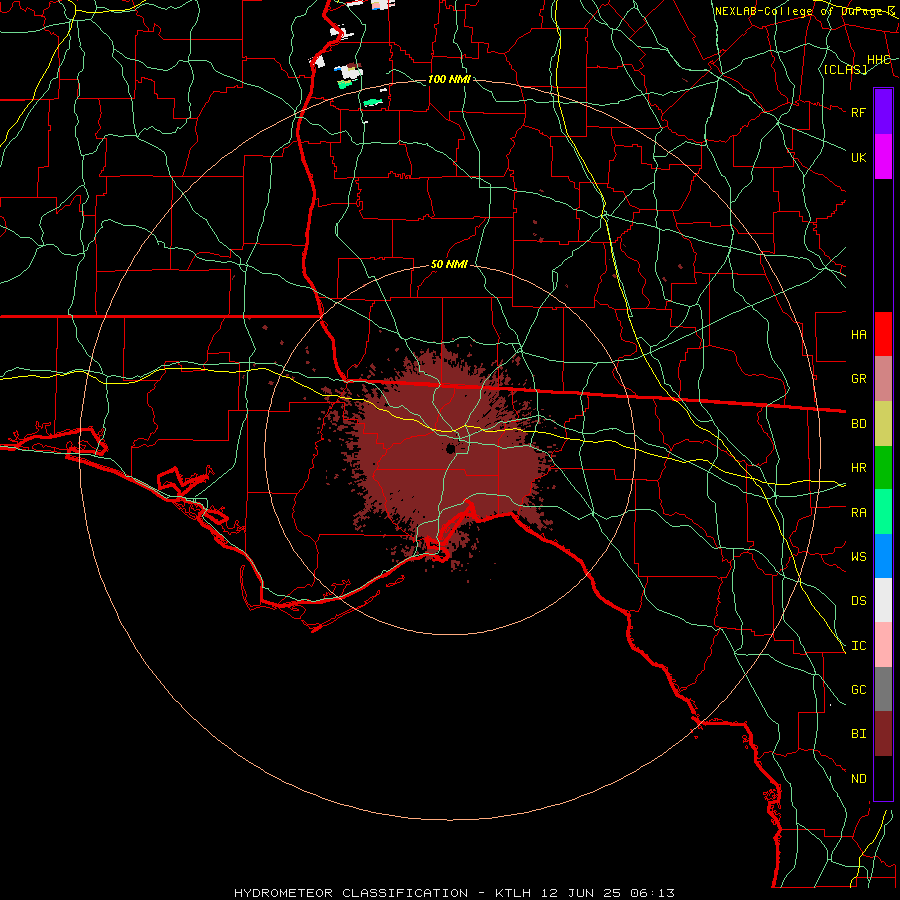
Task: Click the RF legend label
Action: coord(858,112)
